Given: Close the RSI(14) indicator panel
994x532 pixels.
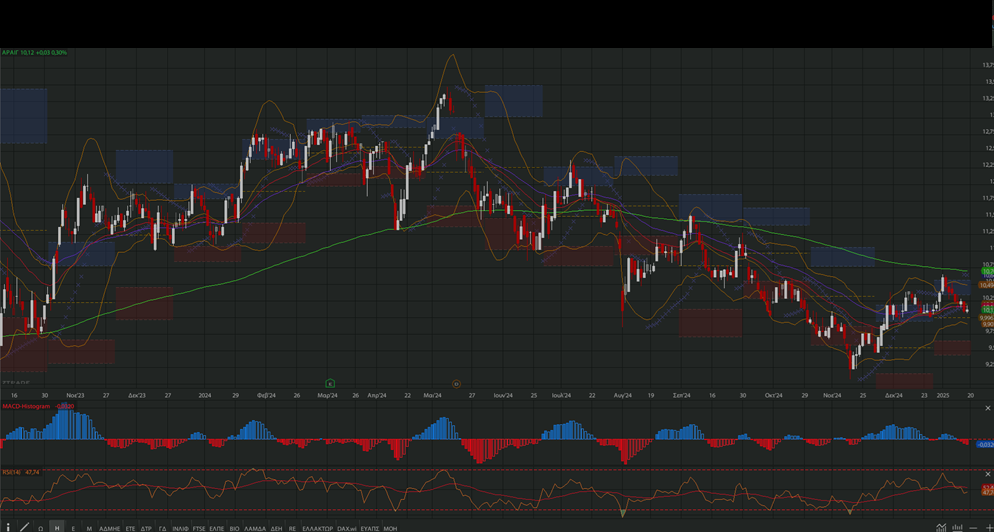Looking at the screenshot, I should pos(988,474).
